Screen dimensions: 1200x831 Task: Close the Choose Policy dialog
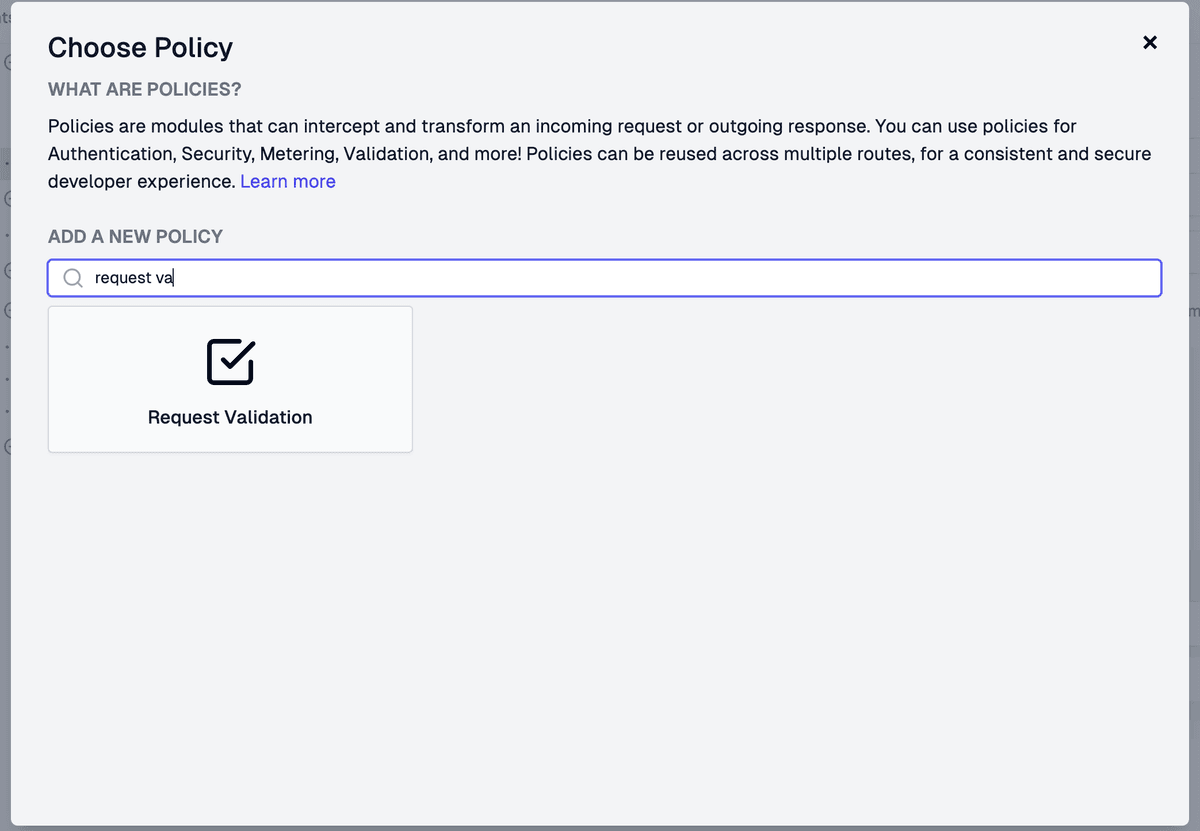point(1150,42)
